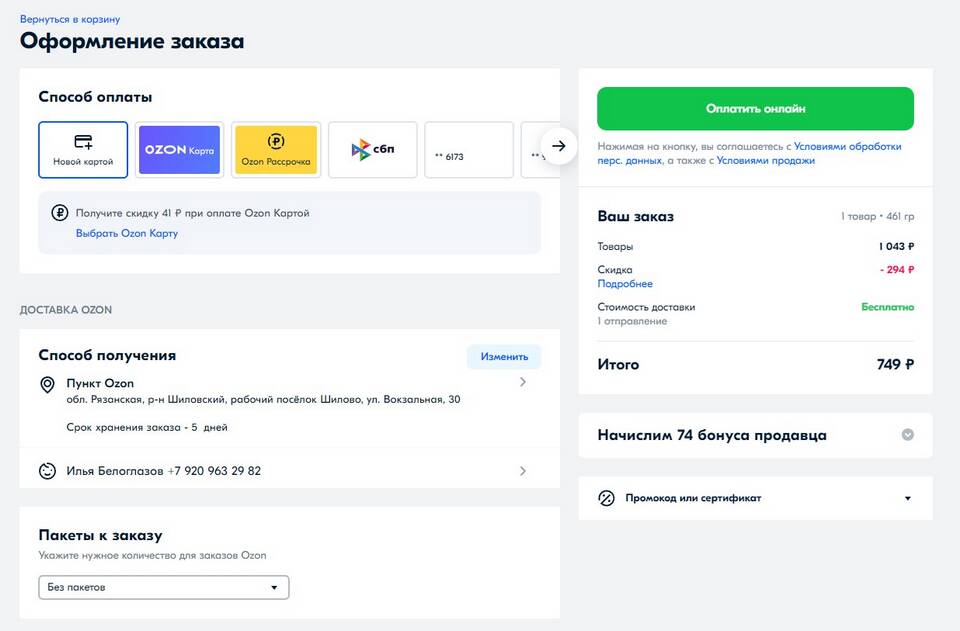The height and width of the screenshot is (631, 960).
Task: Open the Пункт Ozon address chevron
Action: click(522, 382)
